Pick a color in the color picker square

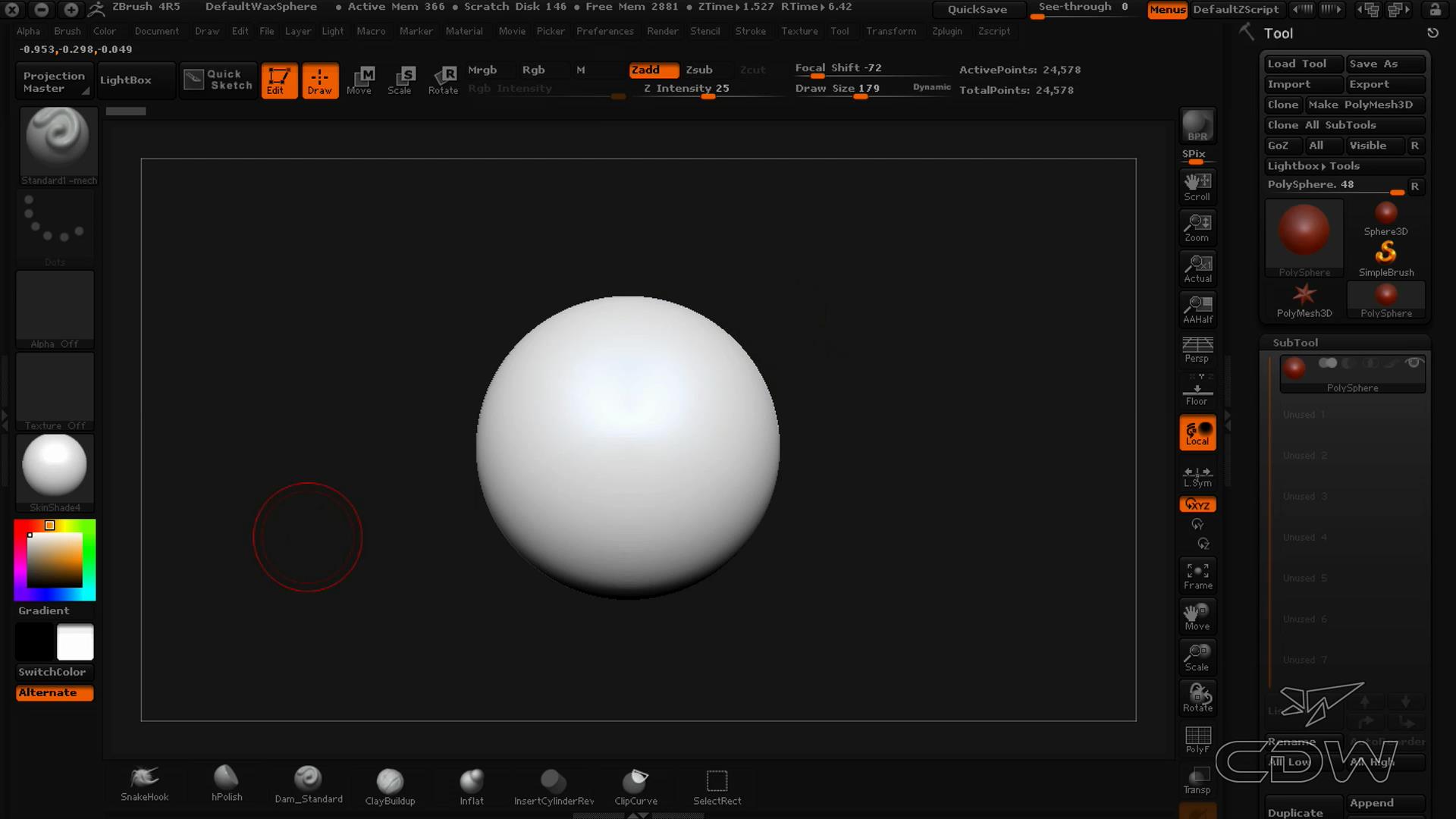pyautogui.click(x=55, y=560)
